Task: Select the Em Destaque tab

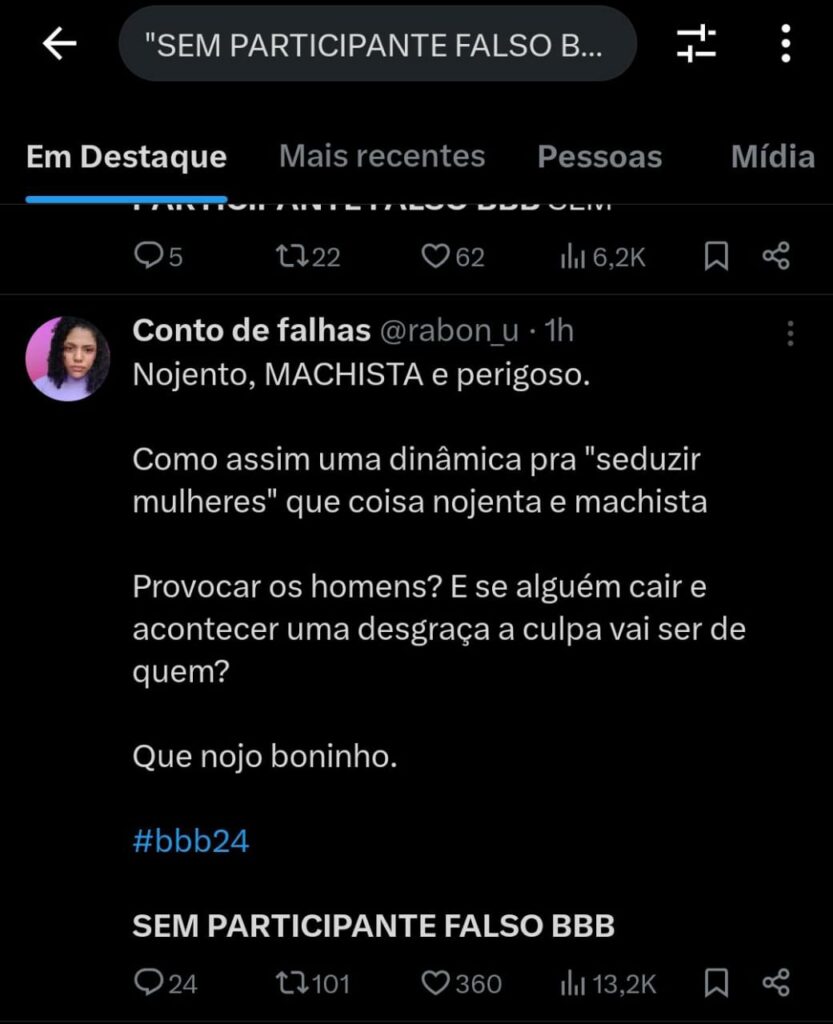Action: click(x=127, y=157)
